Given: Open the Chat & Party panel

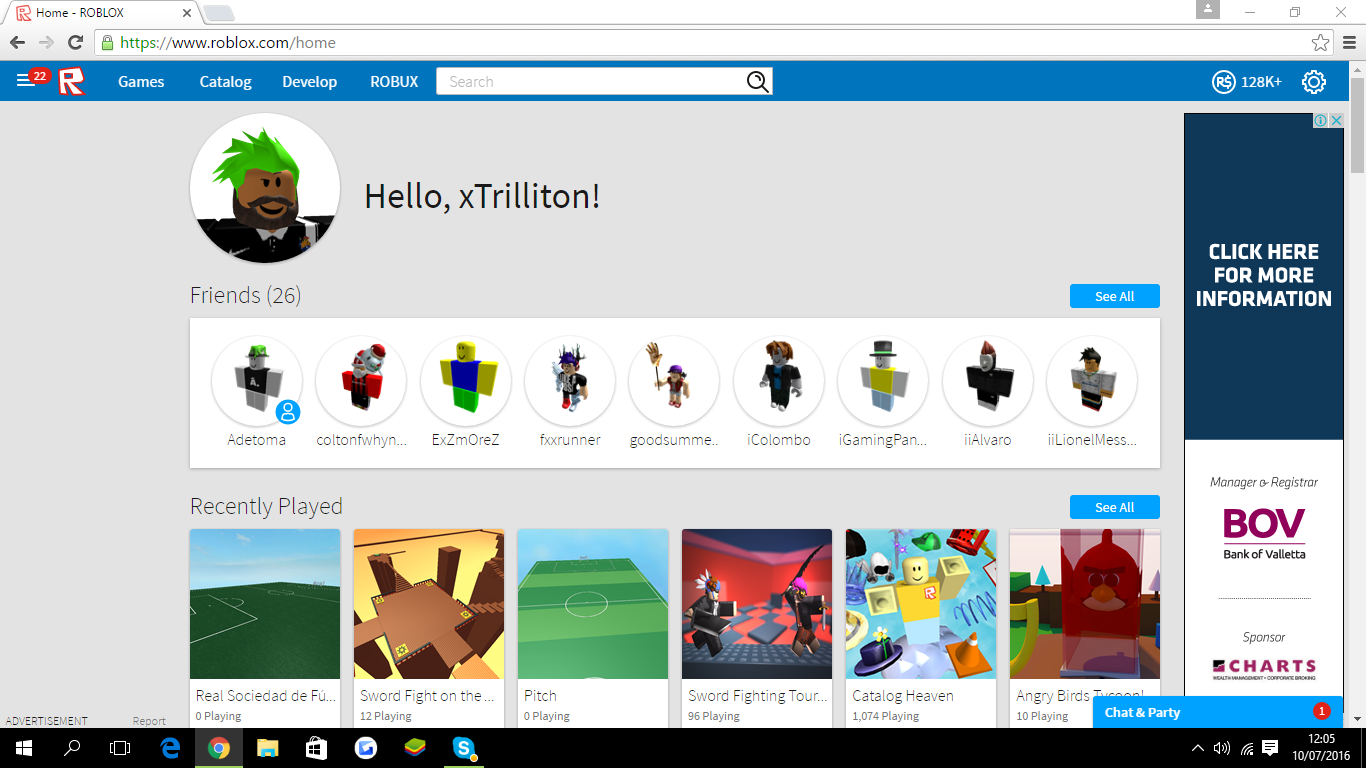Looking at the screenshot, I should coord(1218,712).
